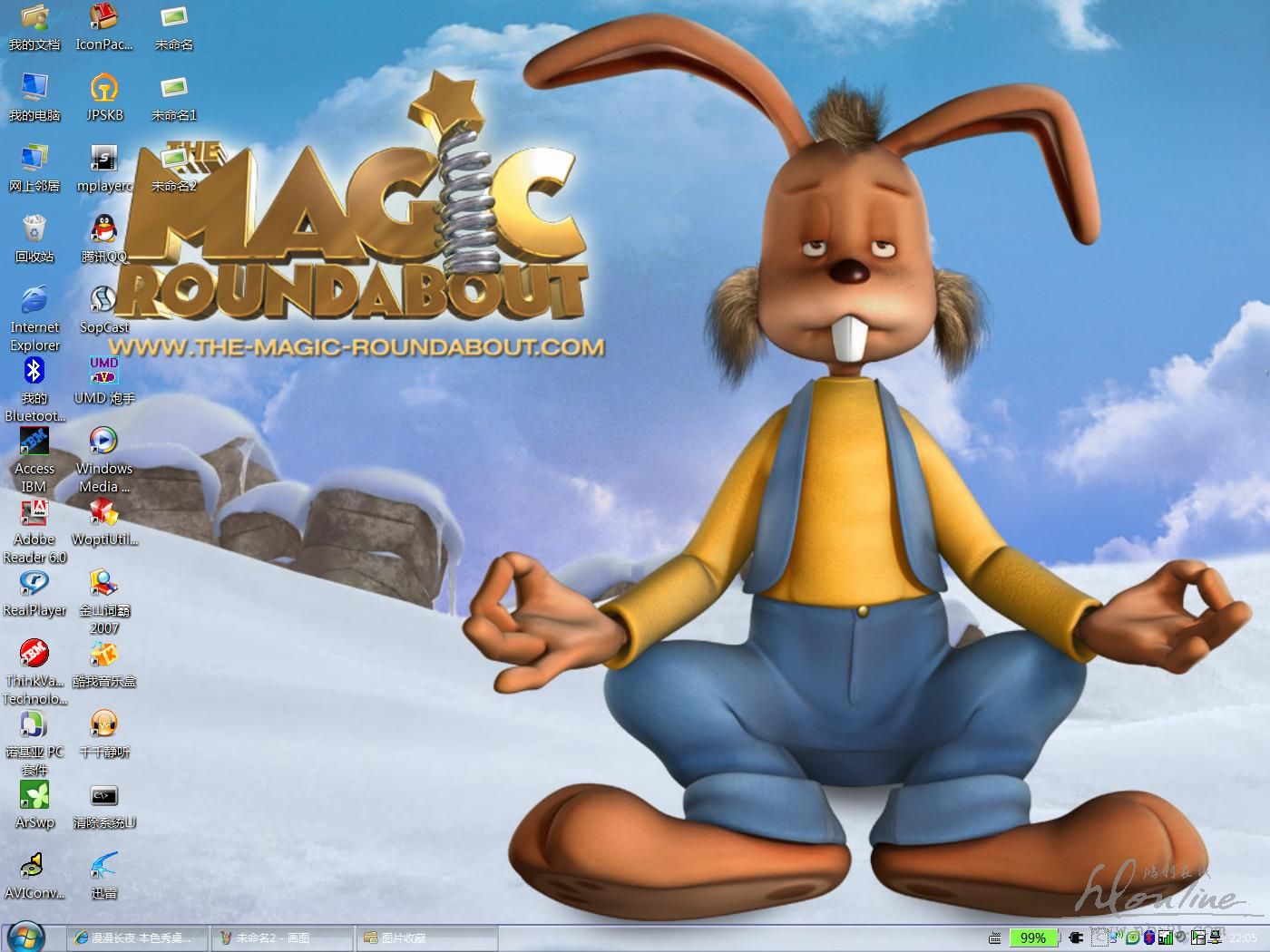Switch to 未命名2 - 画图 taskbar window

(282, 937)
